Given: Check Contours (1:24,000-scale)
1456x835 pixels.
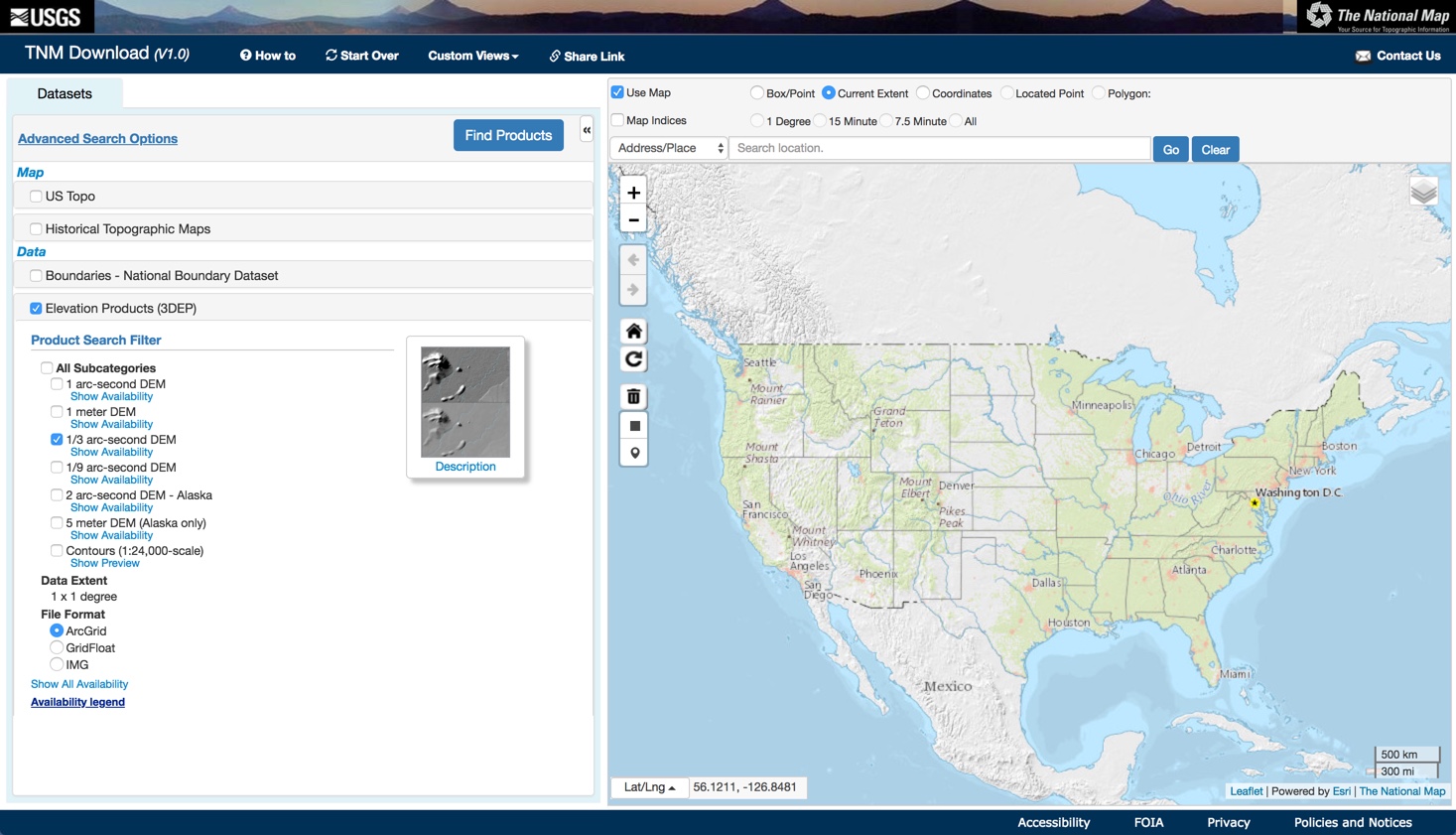Looking at the screenshot, I should click(57, 551).
